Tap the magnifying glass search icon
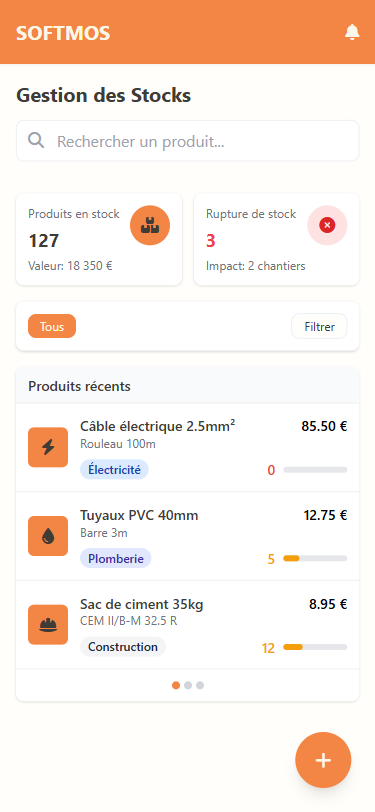 tap(36, 140)
